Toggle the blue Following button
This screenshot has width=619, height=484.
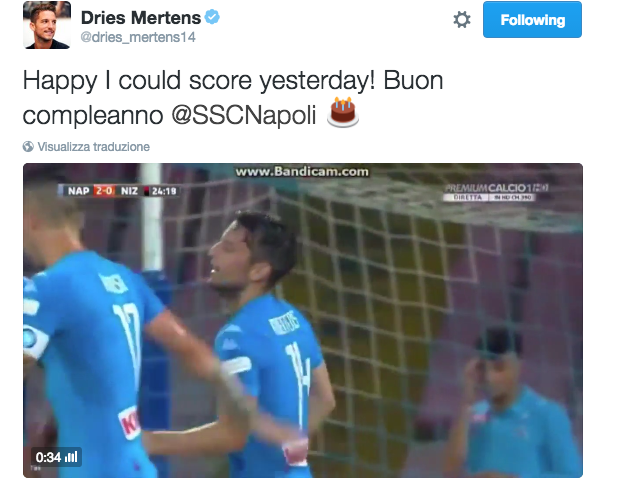click(x=532, y=20)
